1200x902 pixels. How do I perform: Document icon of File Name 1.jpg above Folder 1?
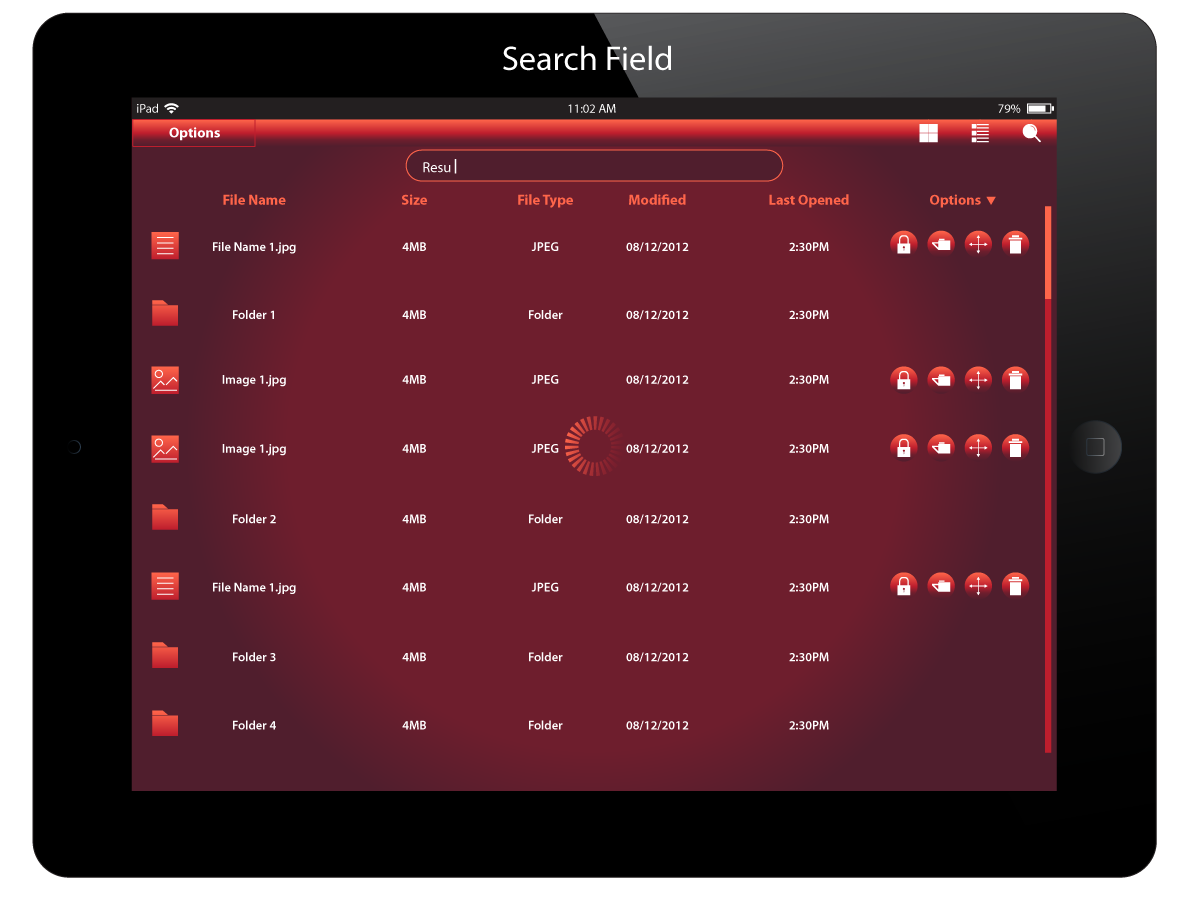pyautogui.click(x=165, y=245)
